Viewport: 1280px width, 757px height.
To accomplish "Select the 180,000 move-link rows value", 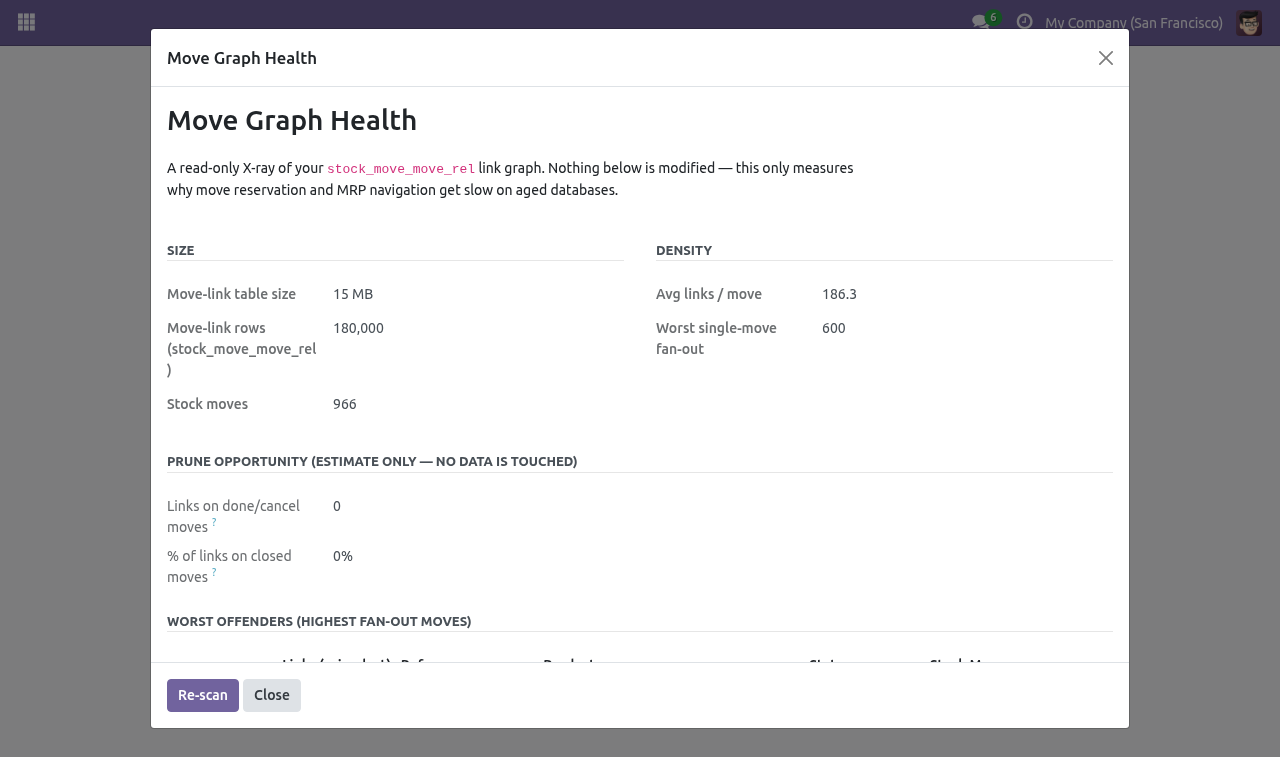I will coord(358,328).
